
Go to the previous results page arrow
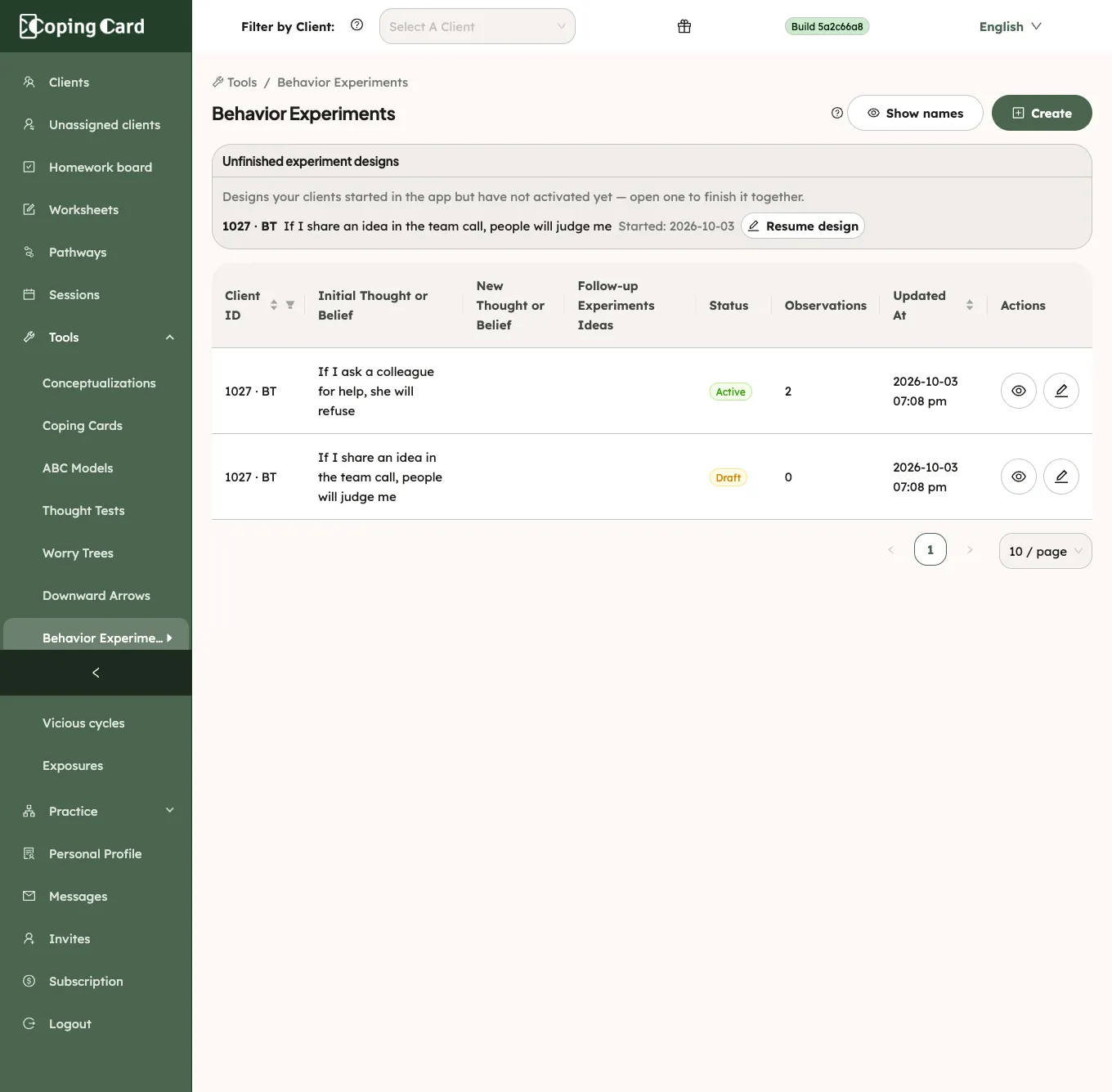point(890,549)
